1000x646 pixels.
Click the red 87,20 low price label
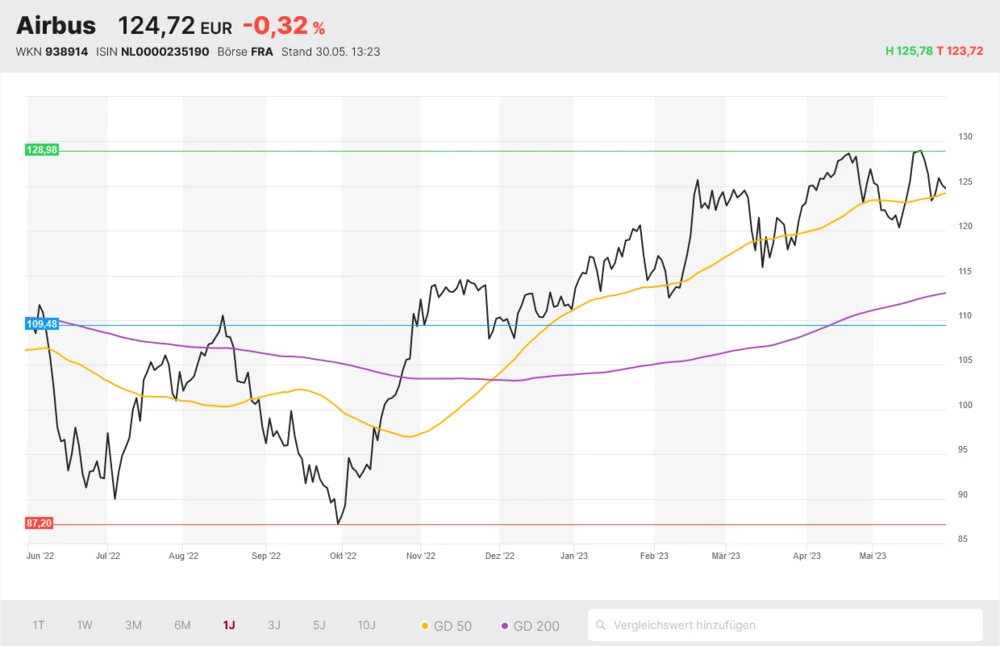[x=39, y=523]
